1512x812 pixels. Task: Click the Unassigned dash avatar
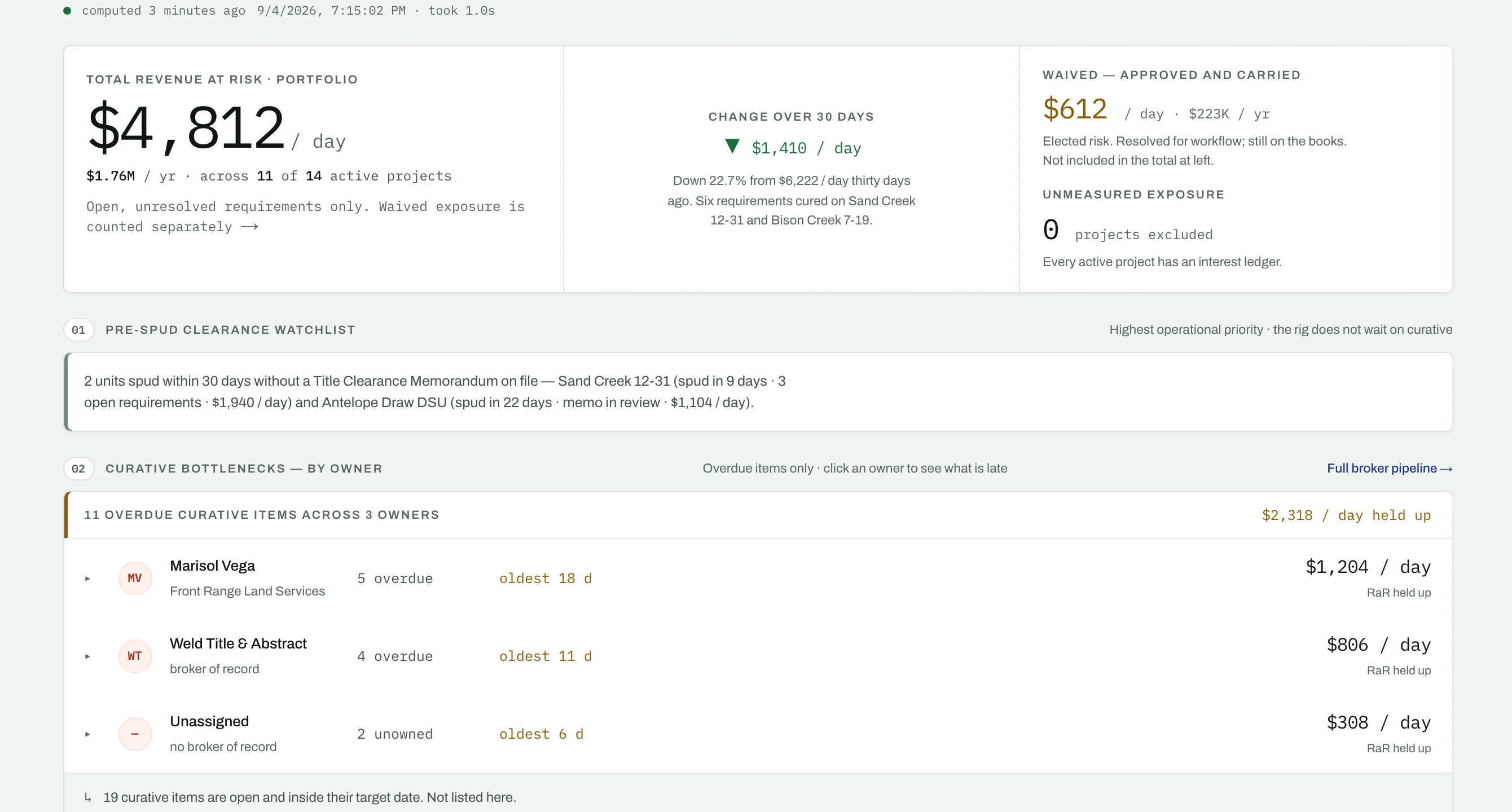pos(135,734)
